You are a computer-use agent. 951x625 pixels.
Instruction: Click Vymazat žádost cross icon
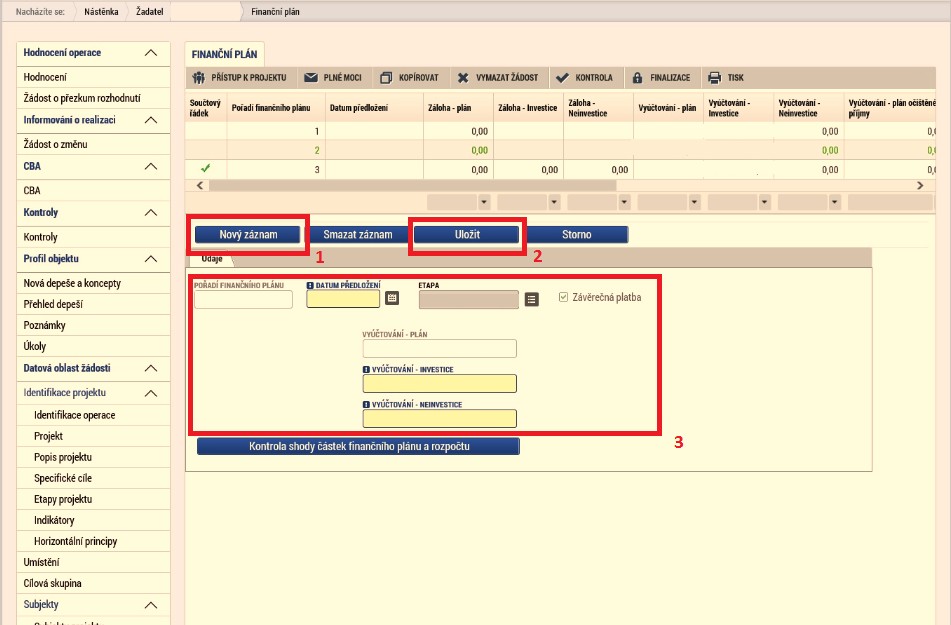[463, 78]
